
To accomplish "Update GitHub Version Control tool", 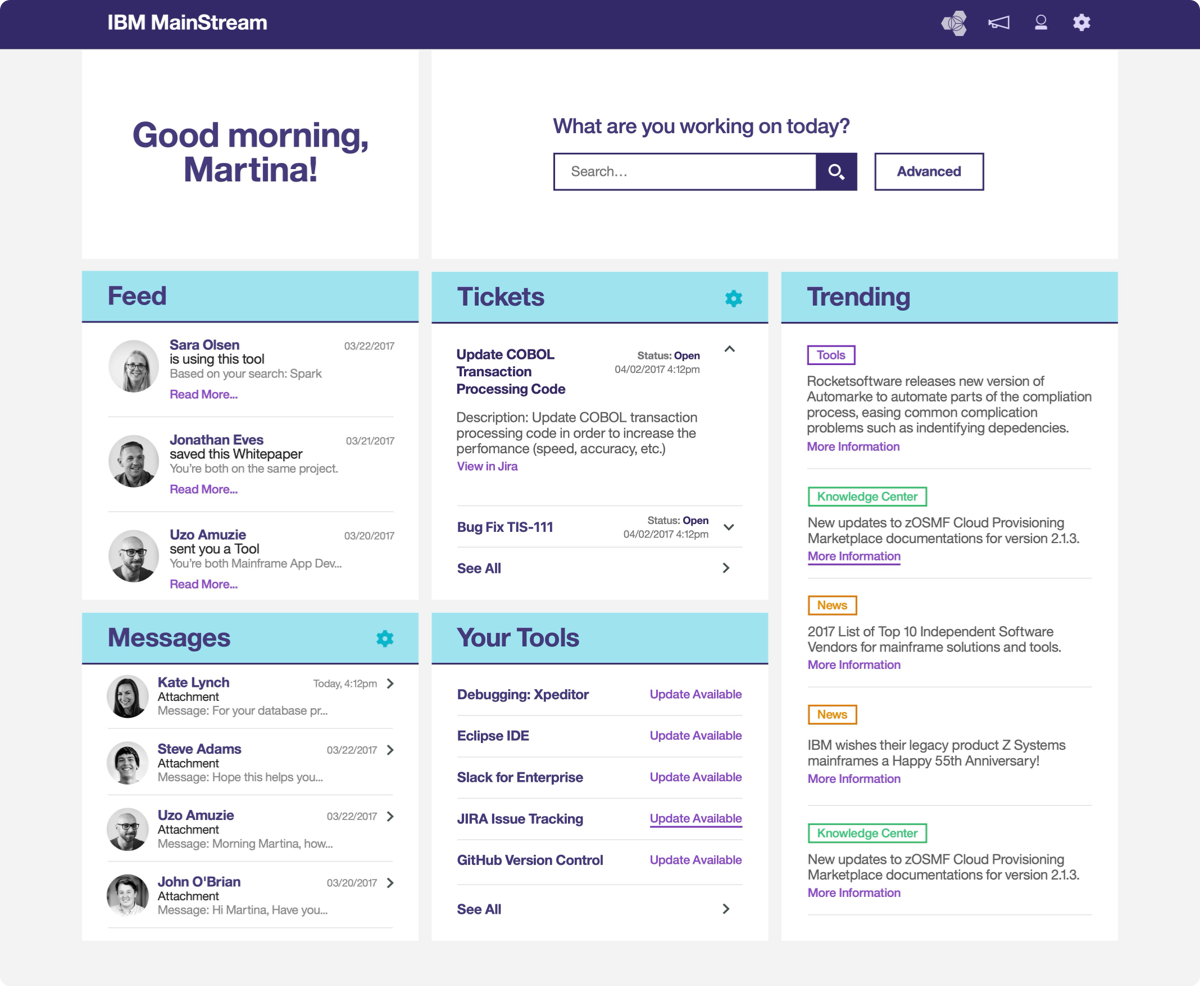I will (696, 860).
